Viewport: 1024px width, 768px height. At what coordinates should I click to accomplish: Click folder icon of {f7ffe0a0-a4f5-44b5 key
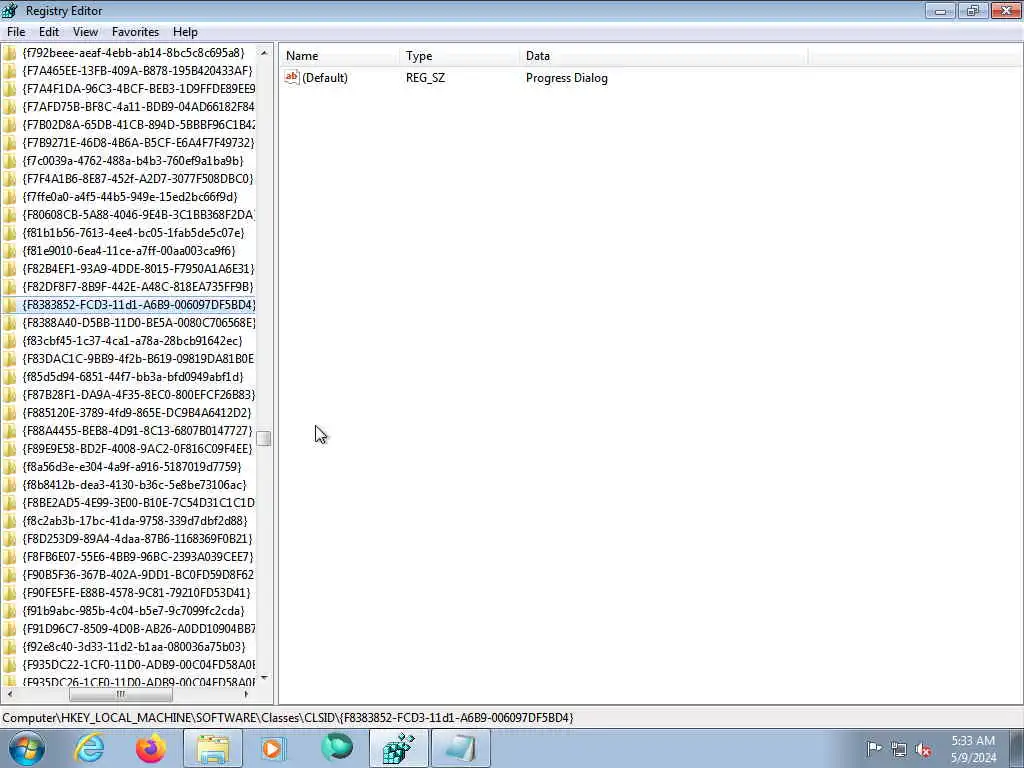pos(9,197)
